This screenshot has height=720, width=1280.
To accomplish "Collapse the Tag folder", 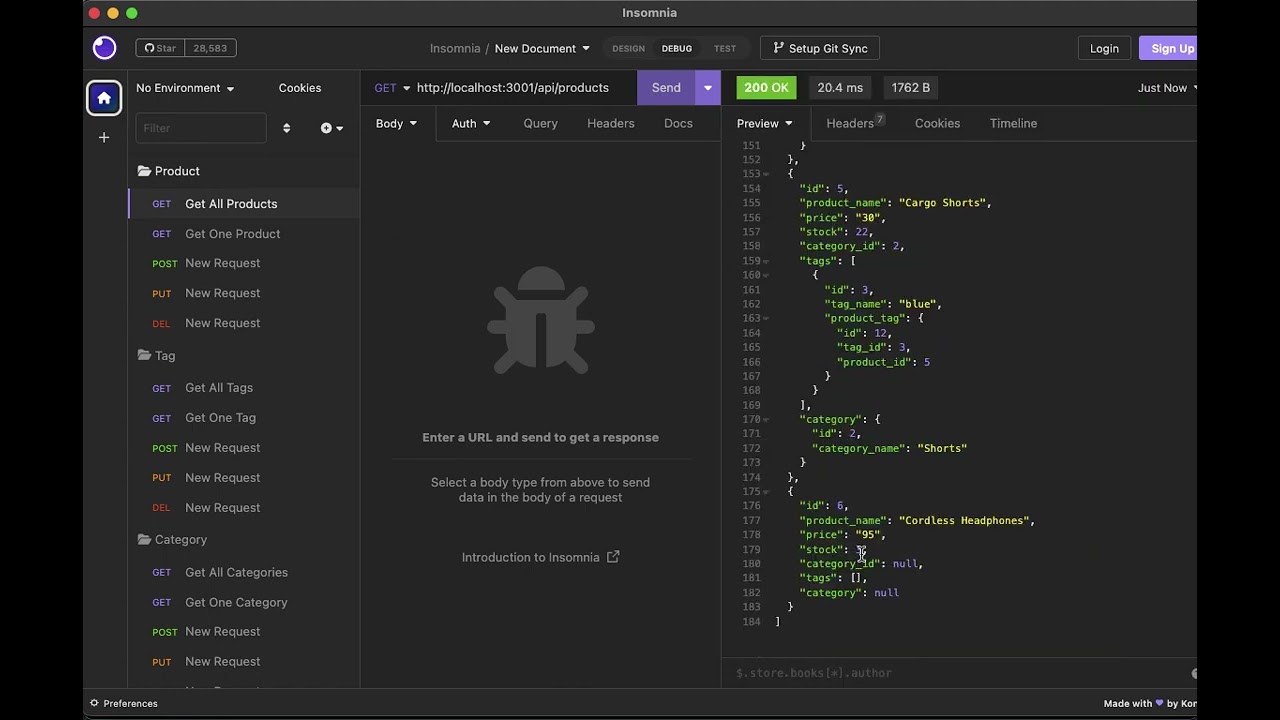I will coord(156,356).
